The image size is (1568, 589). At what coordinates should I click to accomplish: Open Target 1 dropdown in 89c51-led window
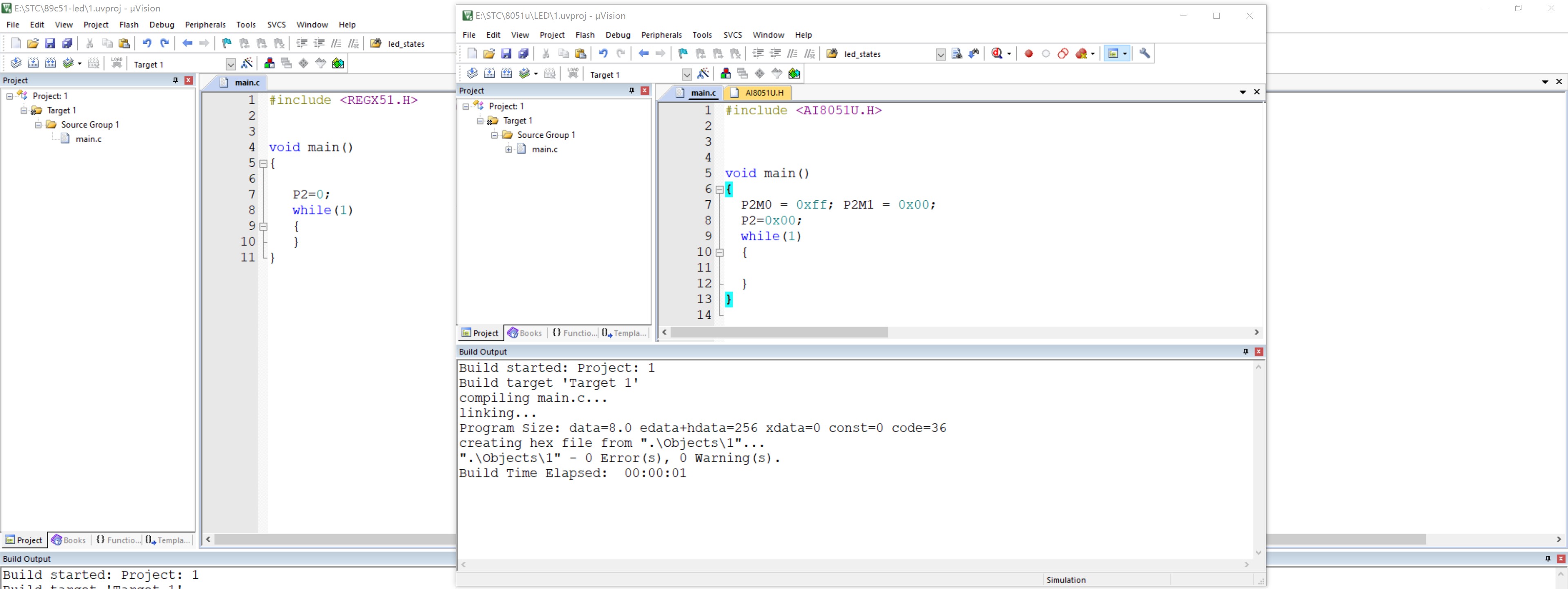[x=231, y=64]
